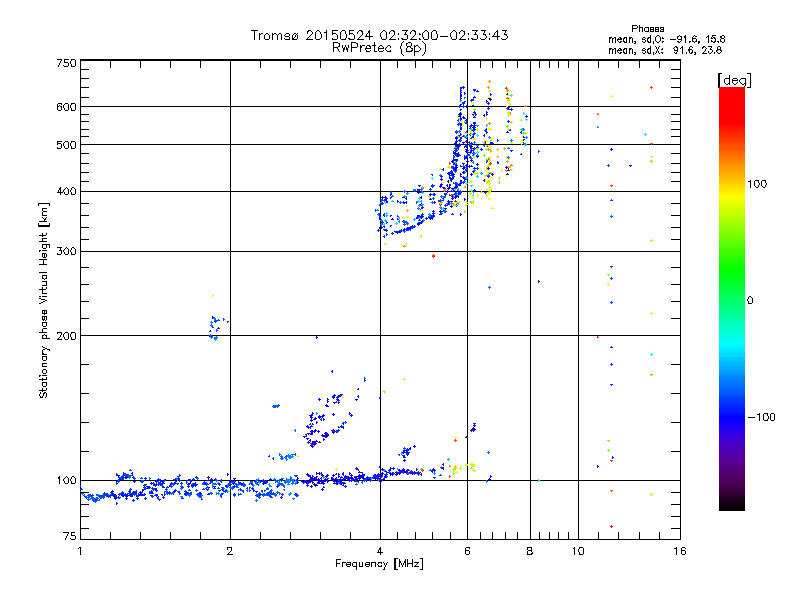Click the 'RwPretec (8p)' subtitle
This screenshot has height=600, width=800.
coord(380,48)
